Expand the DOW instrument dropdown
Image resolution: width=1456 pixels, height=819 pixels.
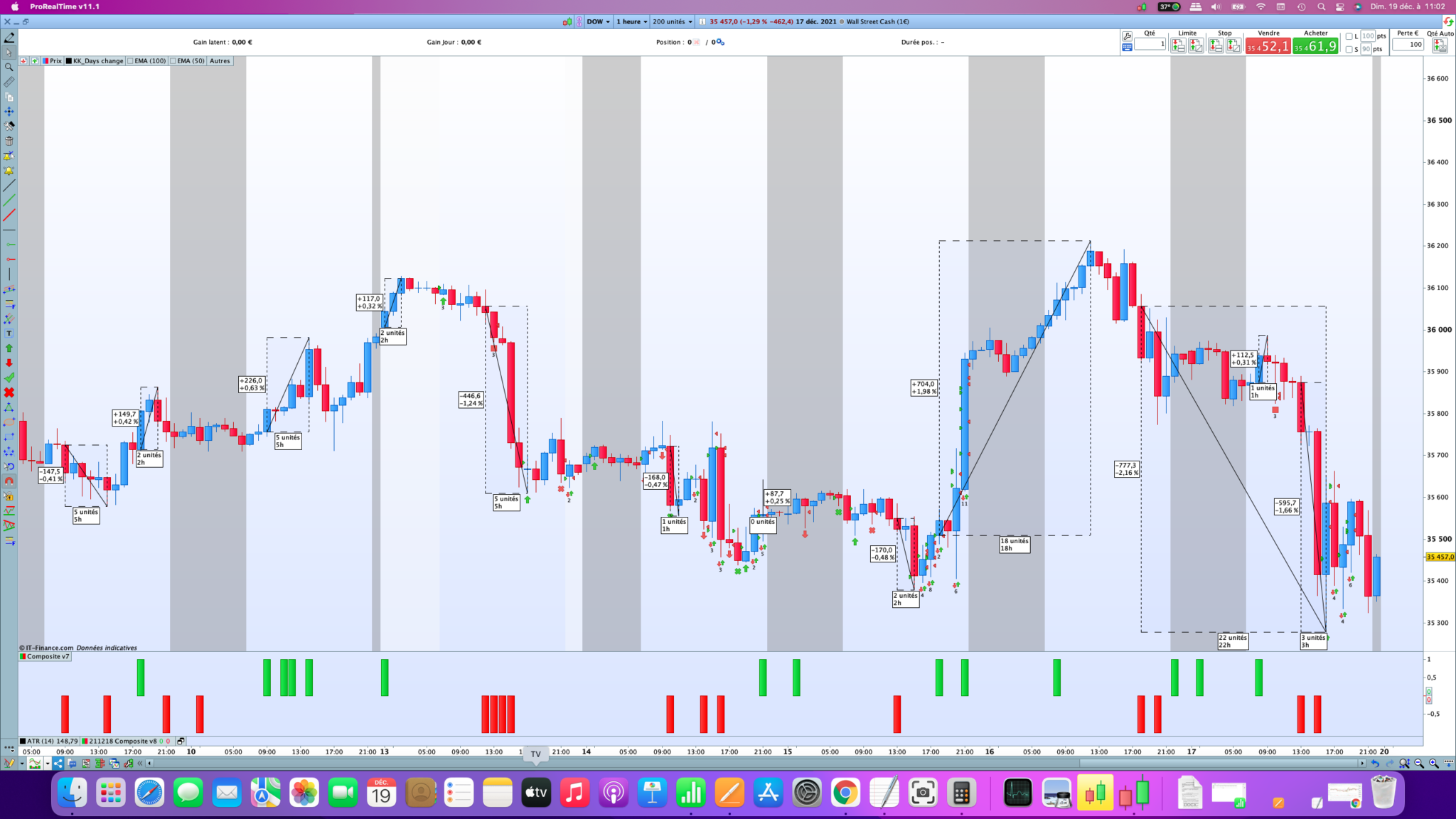(598, 22)
